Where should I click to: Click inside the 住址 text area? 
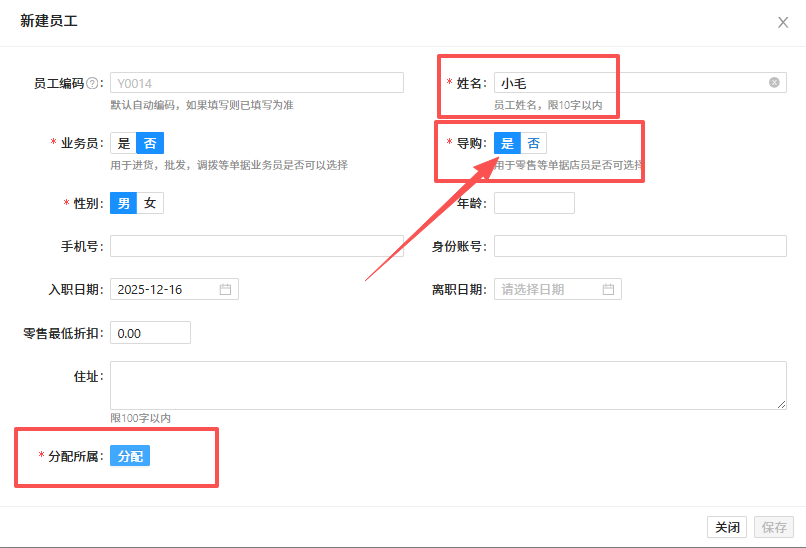tap(448, 385)
